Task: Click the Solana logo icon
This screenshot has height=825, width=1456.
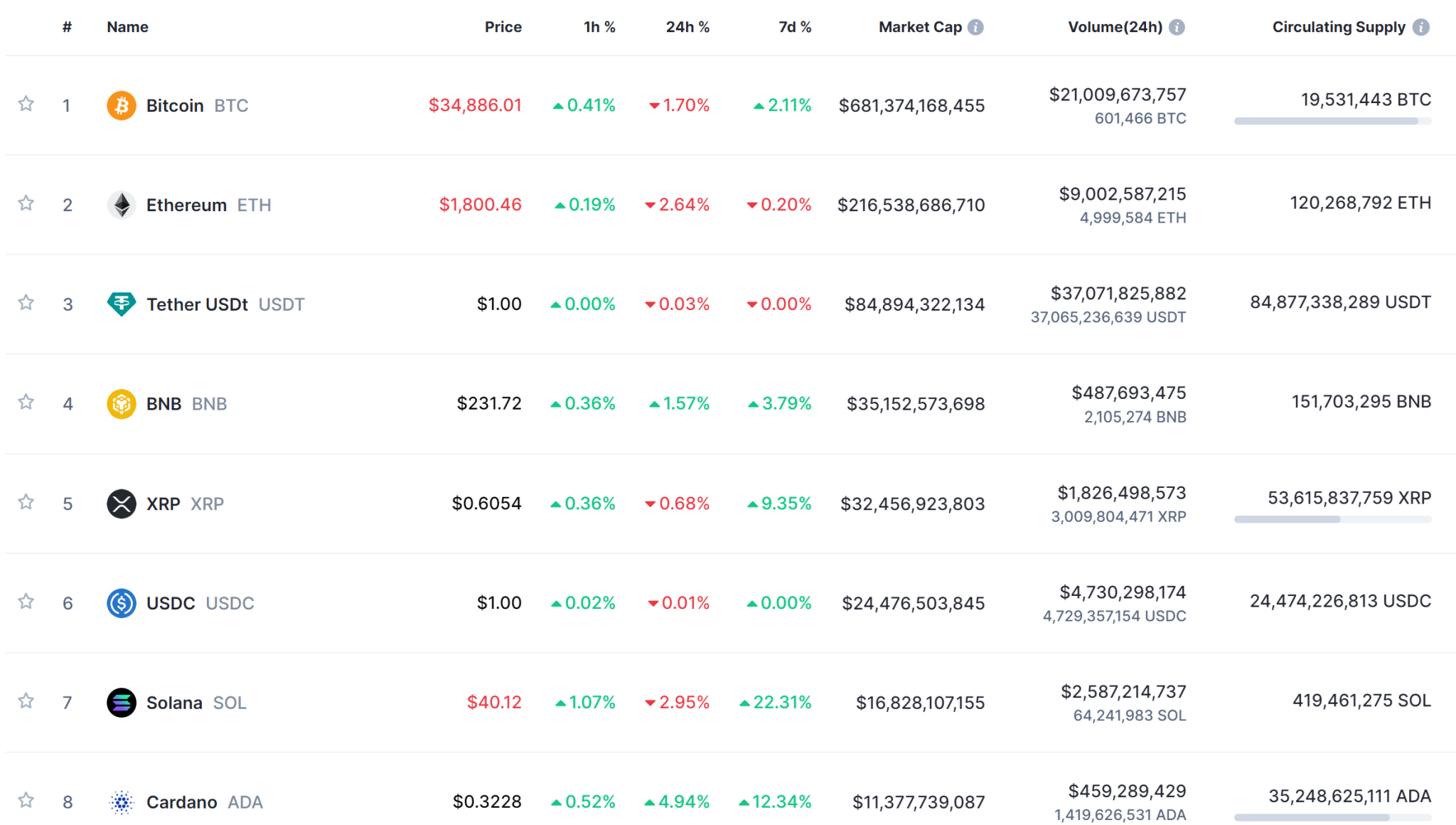Action: pos(122,703)
